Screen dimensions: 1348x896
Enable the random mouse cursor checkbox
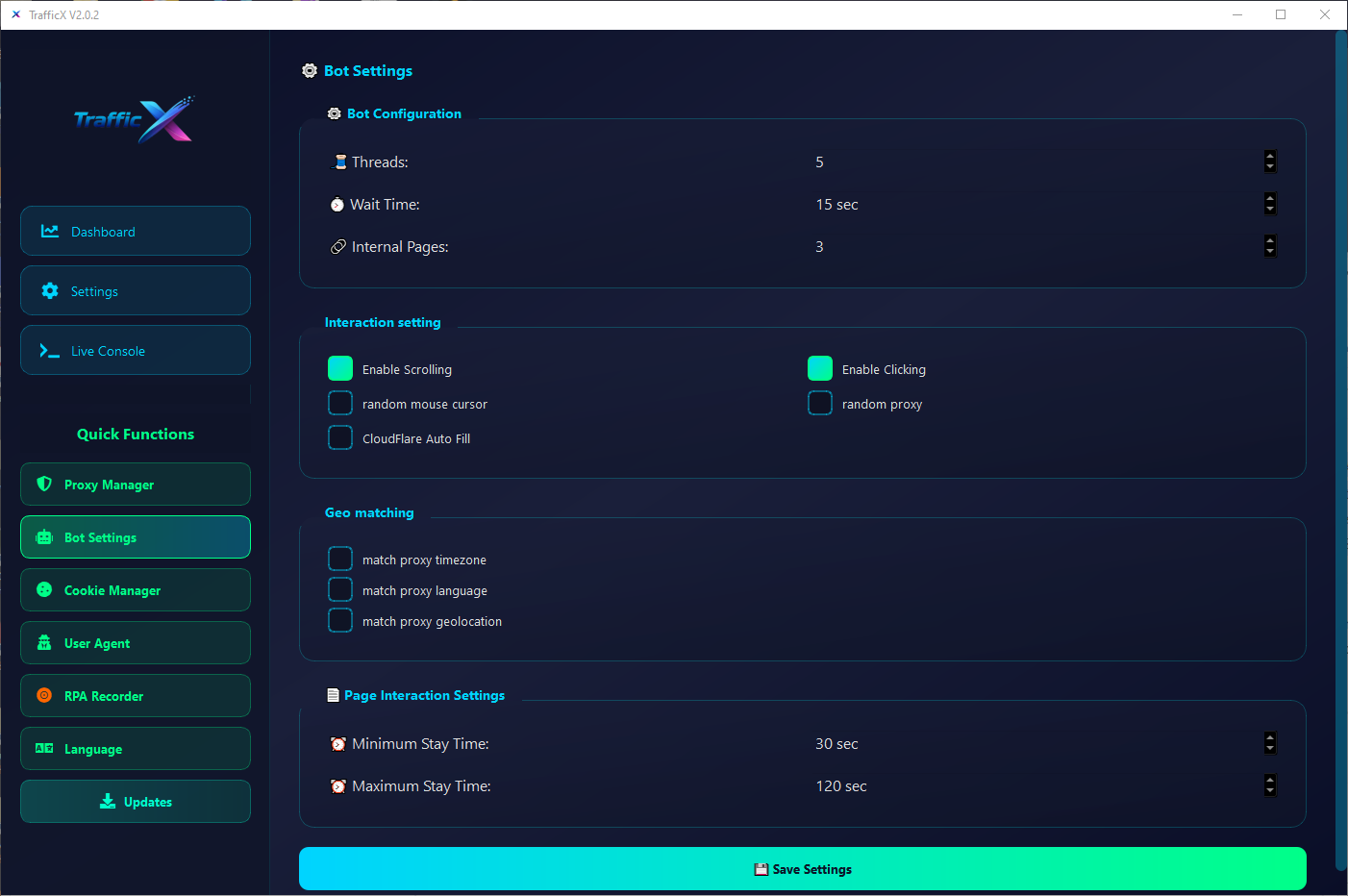point(340,403)
